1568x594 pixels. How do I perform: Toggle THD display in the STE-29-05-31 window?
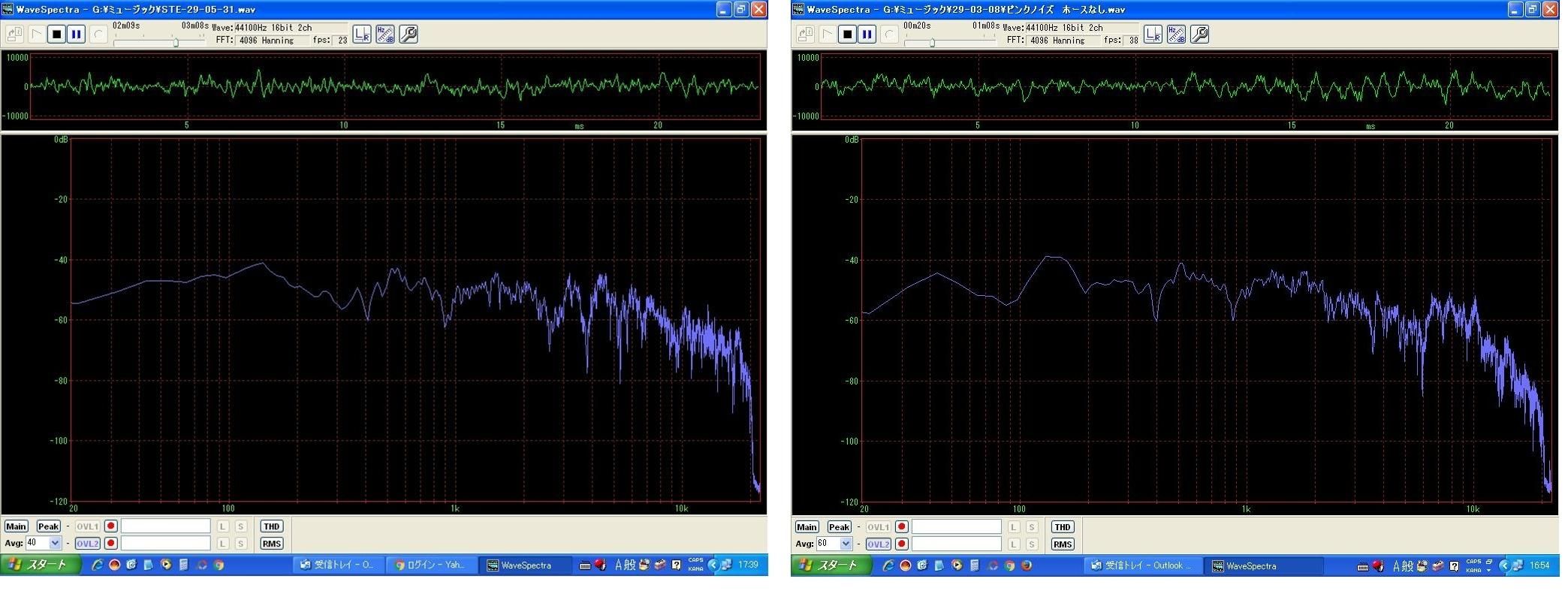pyautogui.click(x=271, y=526)
